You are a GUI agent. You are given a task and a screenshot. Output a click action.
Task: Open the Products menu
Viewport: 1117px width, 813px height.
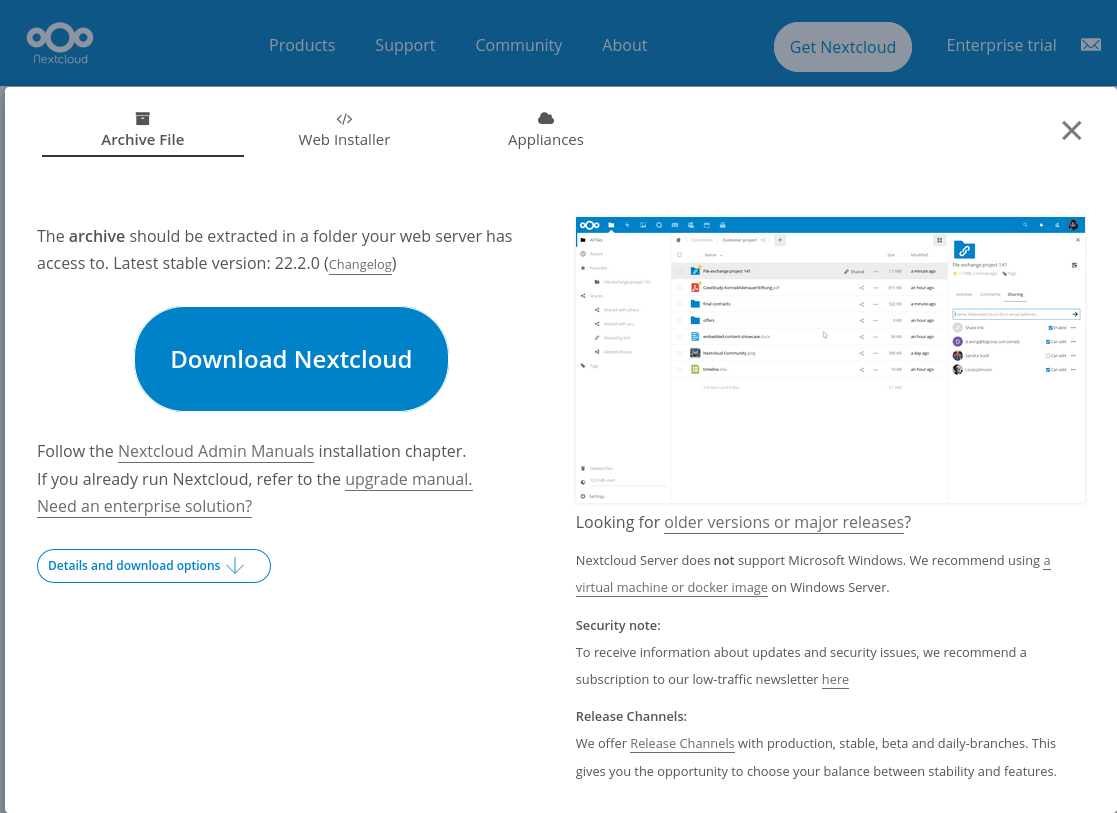302,45
